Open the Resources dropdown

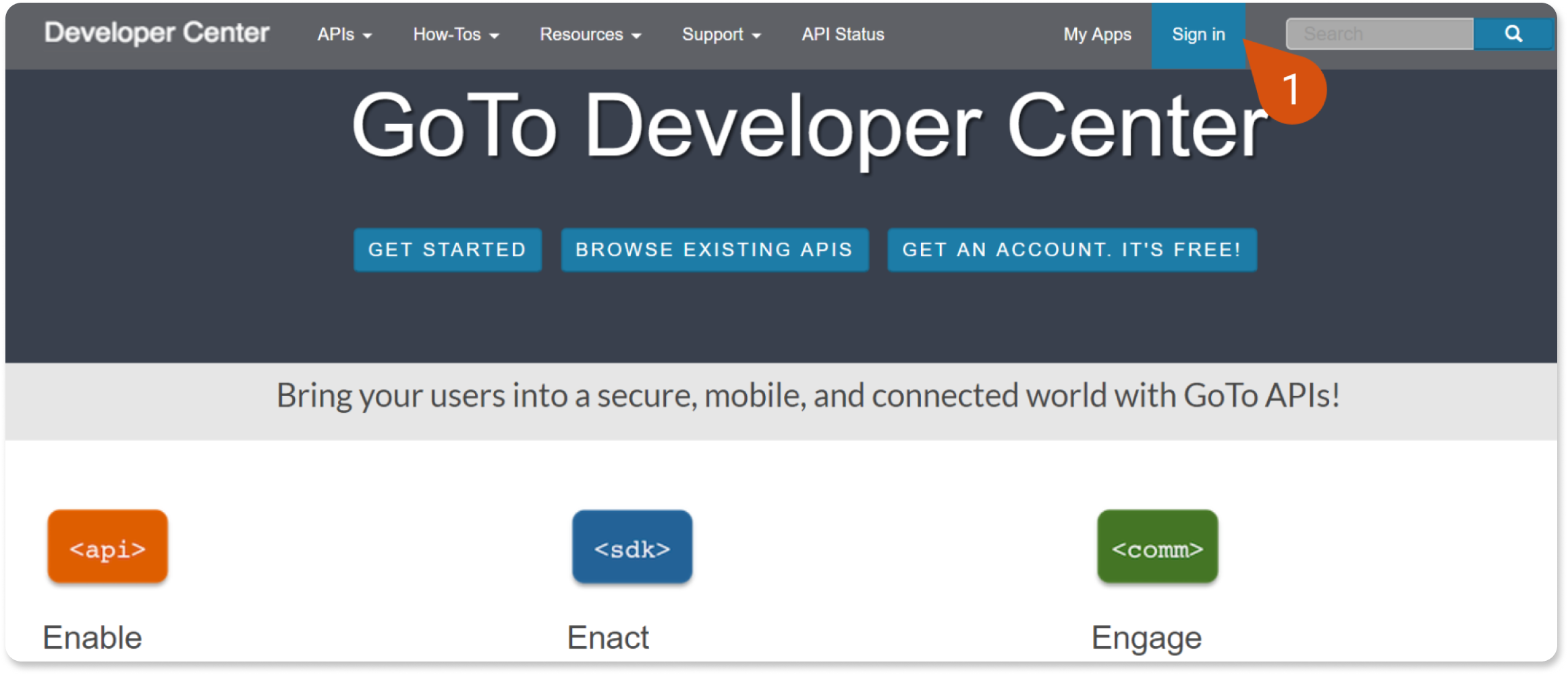click(x=590, y=34)
